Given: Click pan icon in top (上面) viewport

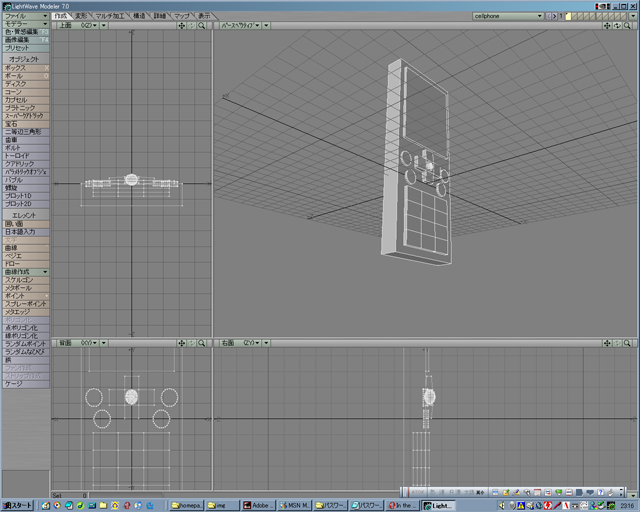Looking at the screenshot, I should pos(182,25).
